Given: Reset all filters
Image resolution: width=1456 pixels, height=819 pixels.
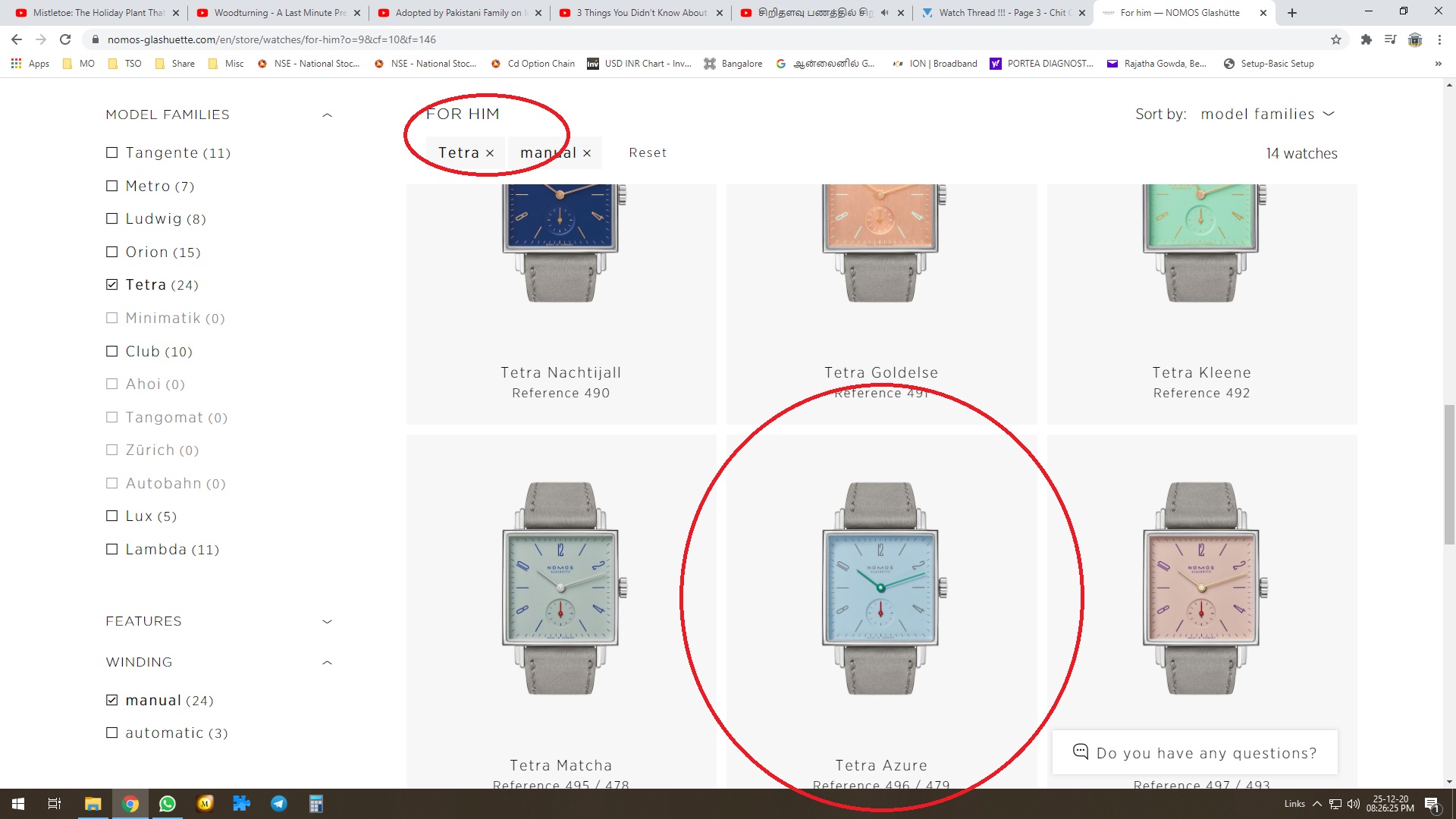Looking at the screenshot, I should (x=648, y=153).
